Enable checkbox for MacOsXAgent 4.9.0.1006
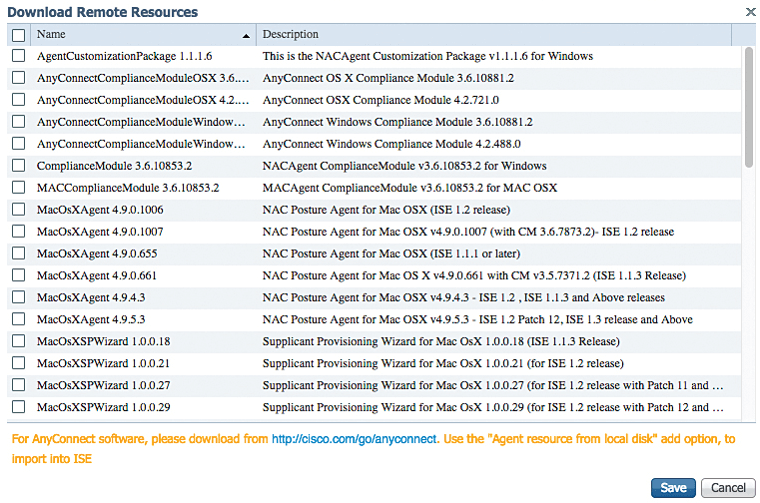The width and height of the screenshot is (760, 503). pyautogui.click(x=18, y=210)
